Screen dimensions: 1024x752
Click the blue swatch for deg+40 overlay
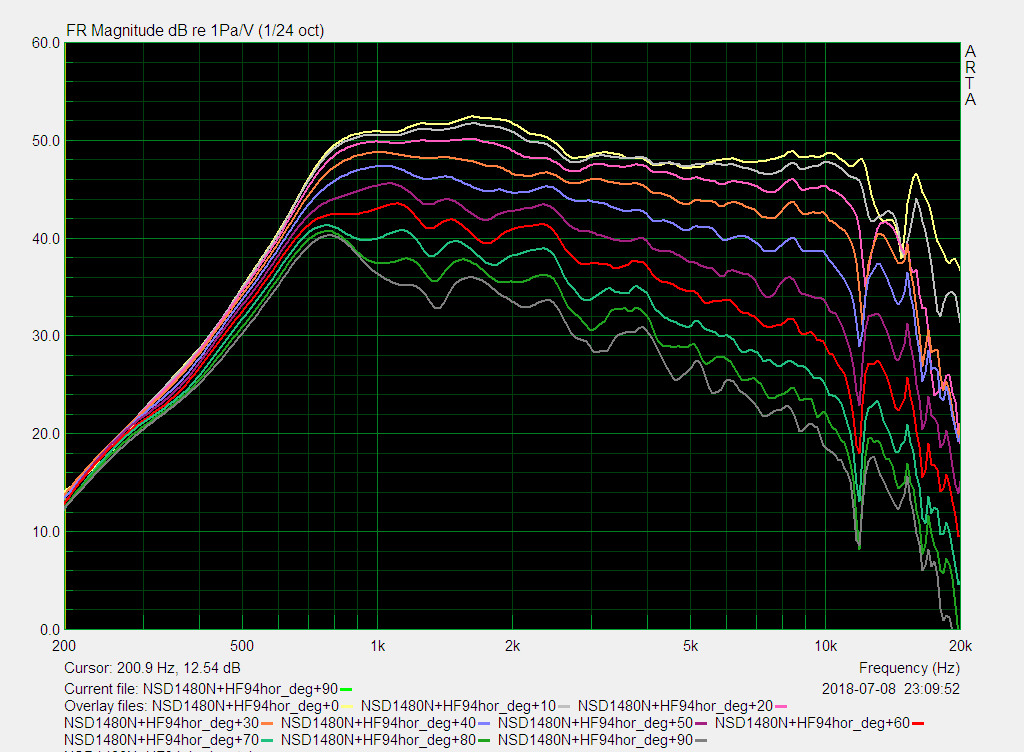(x=484, y=724)
